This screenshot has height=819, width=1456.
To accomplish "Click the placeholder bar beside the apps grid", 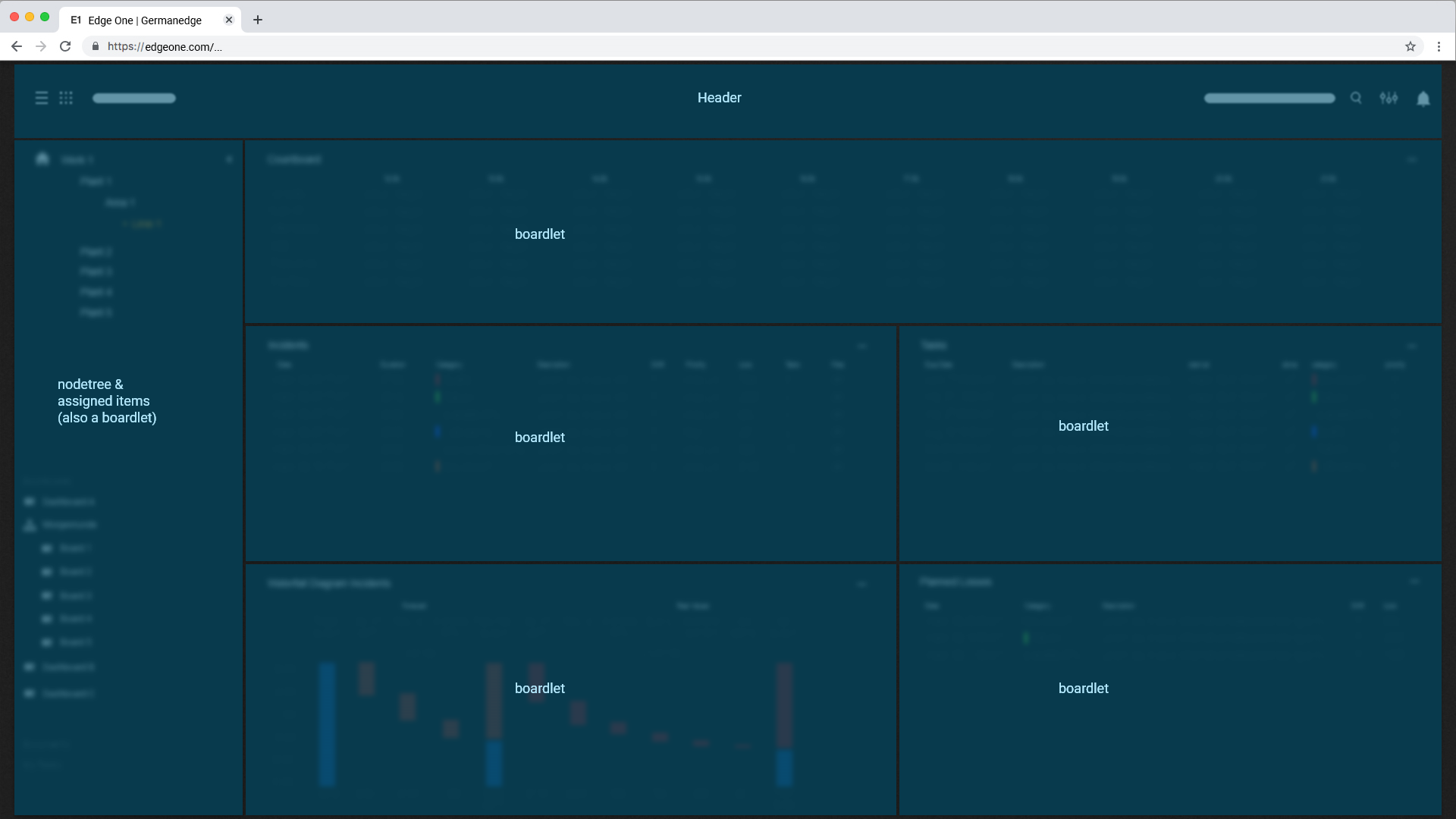I will 134,98.
